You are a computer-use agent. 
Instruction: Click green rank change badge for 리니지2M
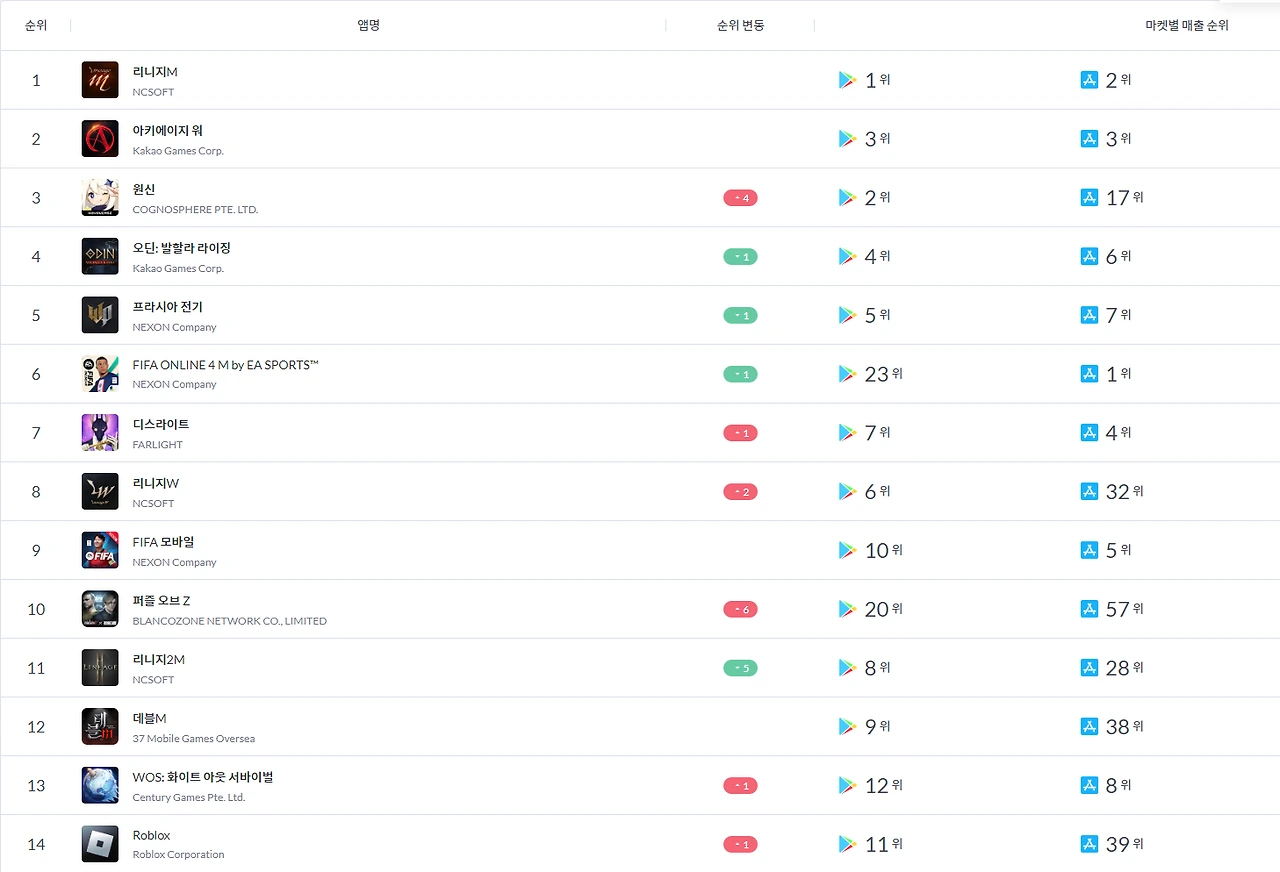(x=740, y=668)
